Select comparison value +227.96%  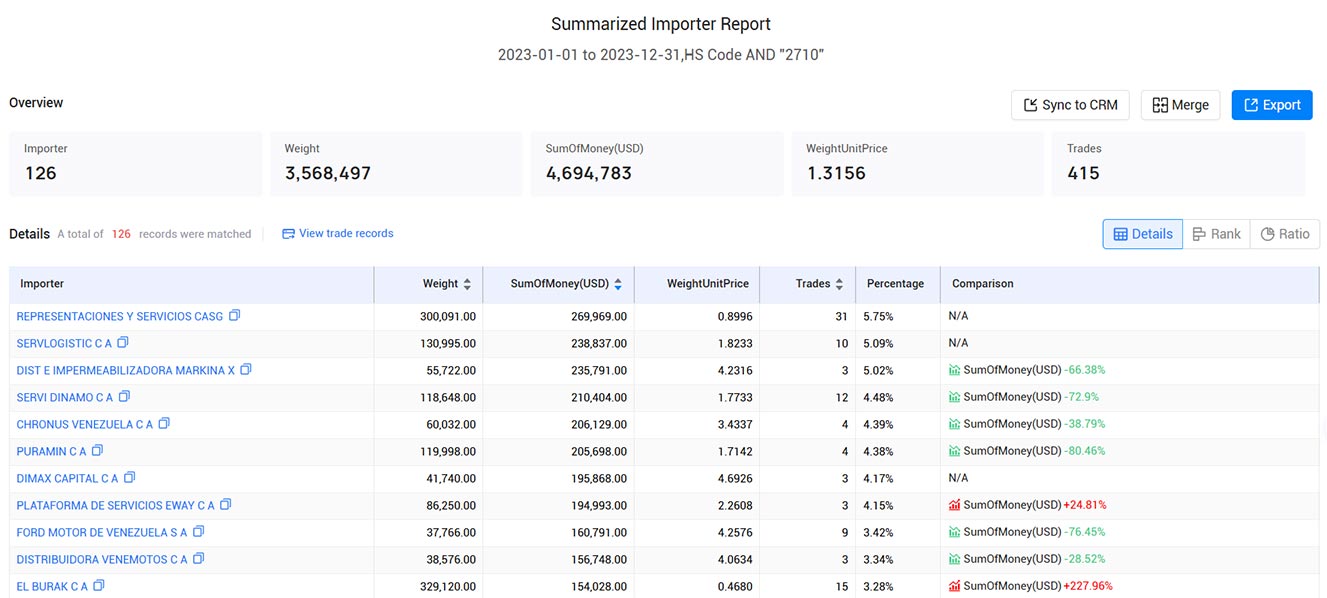pos(1088,586)
